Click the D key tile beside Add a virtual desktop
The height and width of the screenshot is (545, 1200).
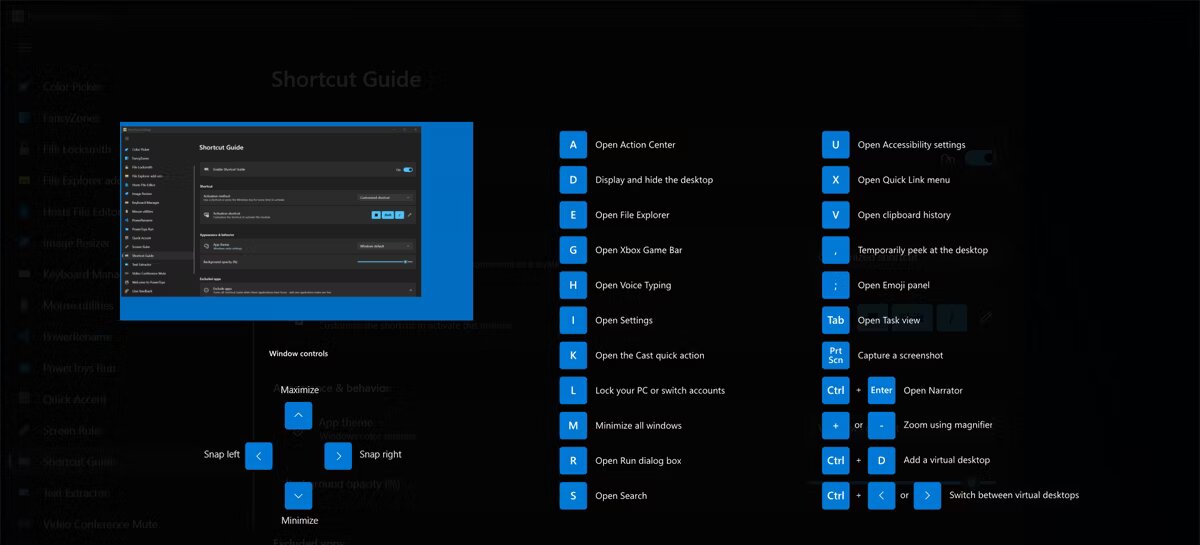click(x=881, y=460)
